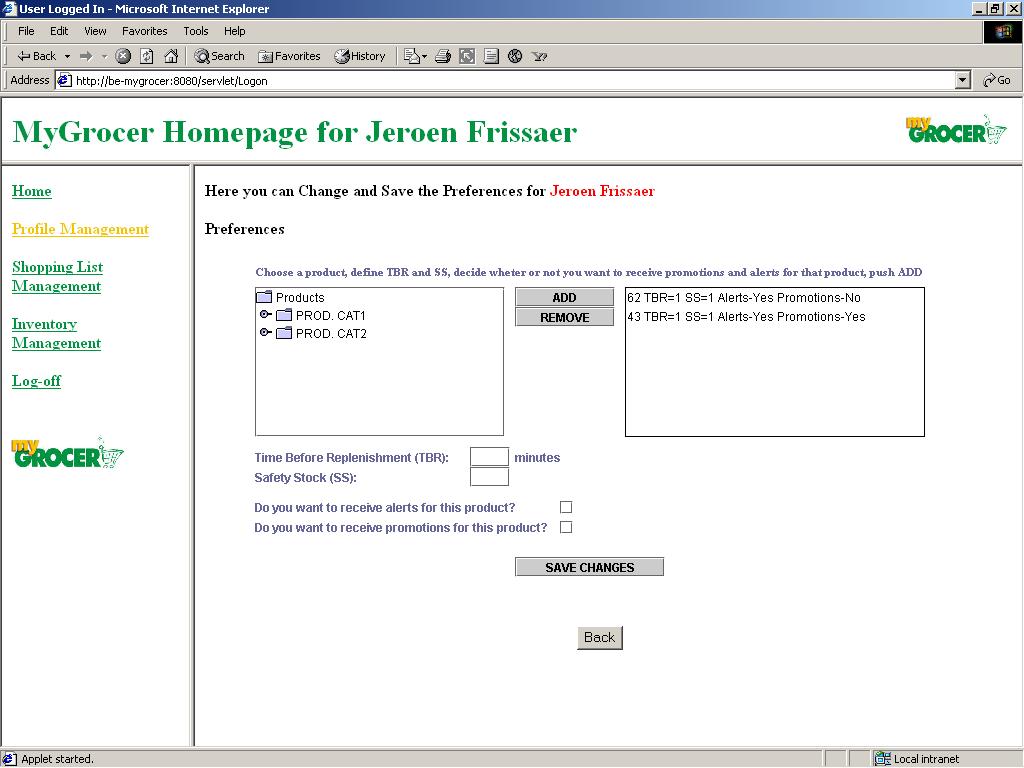The image size is (1024, 768).
Task: Click the Windows flag throbber icon
Action: [x=1002, y=32]
